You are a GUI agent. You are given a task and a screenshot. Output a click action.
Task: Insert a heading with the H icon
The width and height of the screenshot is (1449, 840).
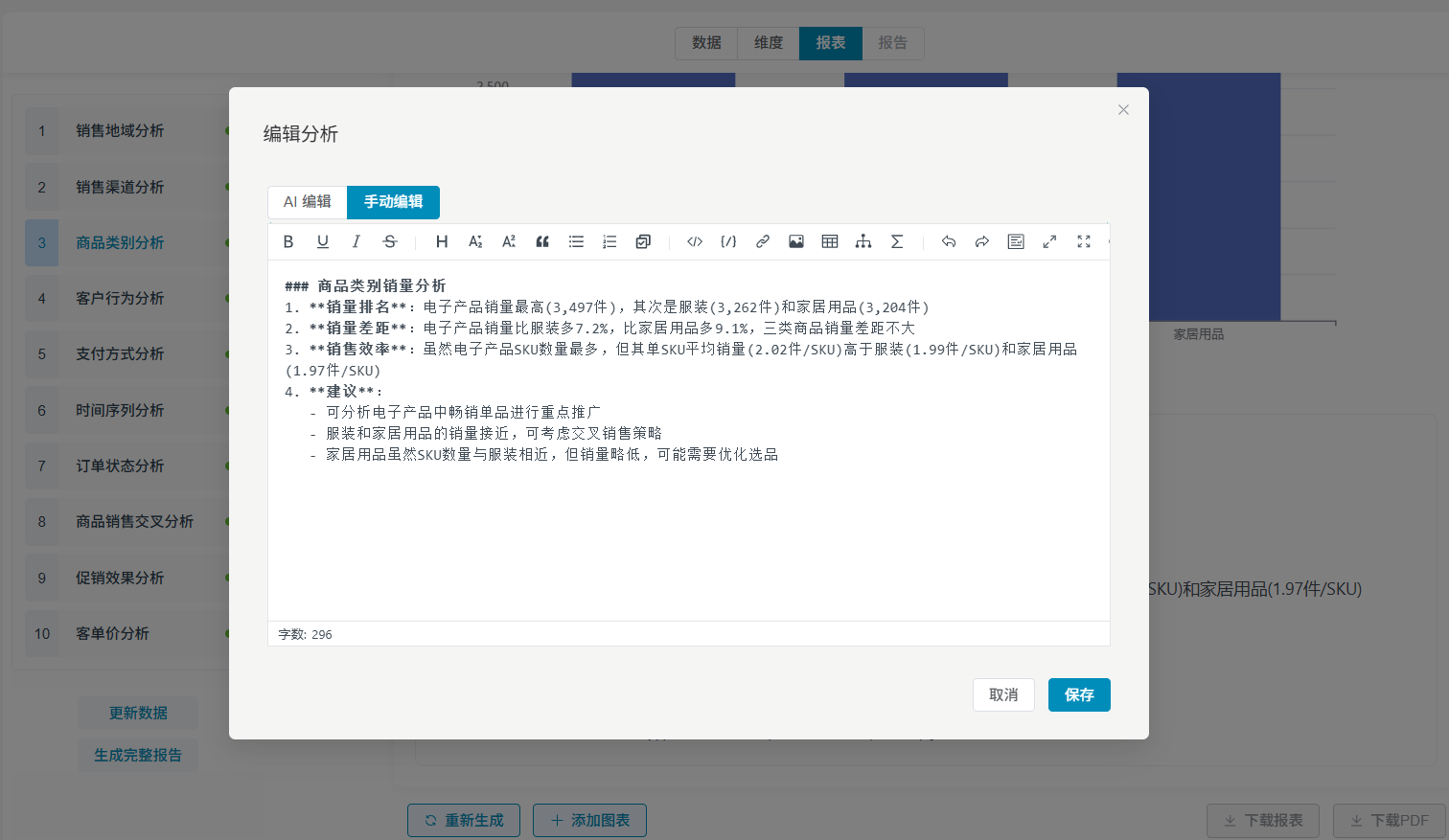(x=442, y=241)
